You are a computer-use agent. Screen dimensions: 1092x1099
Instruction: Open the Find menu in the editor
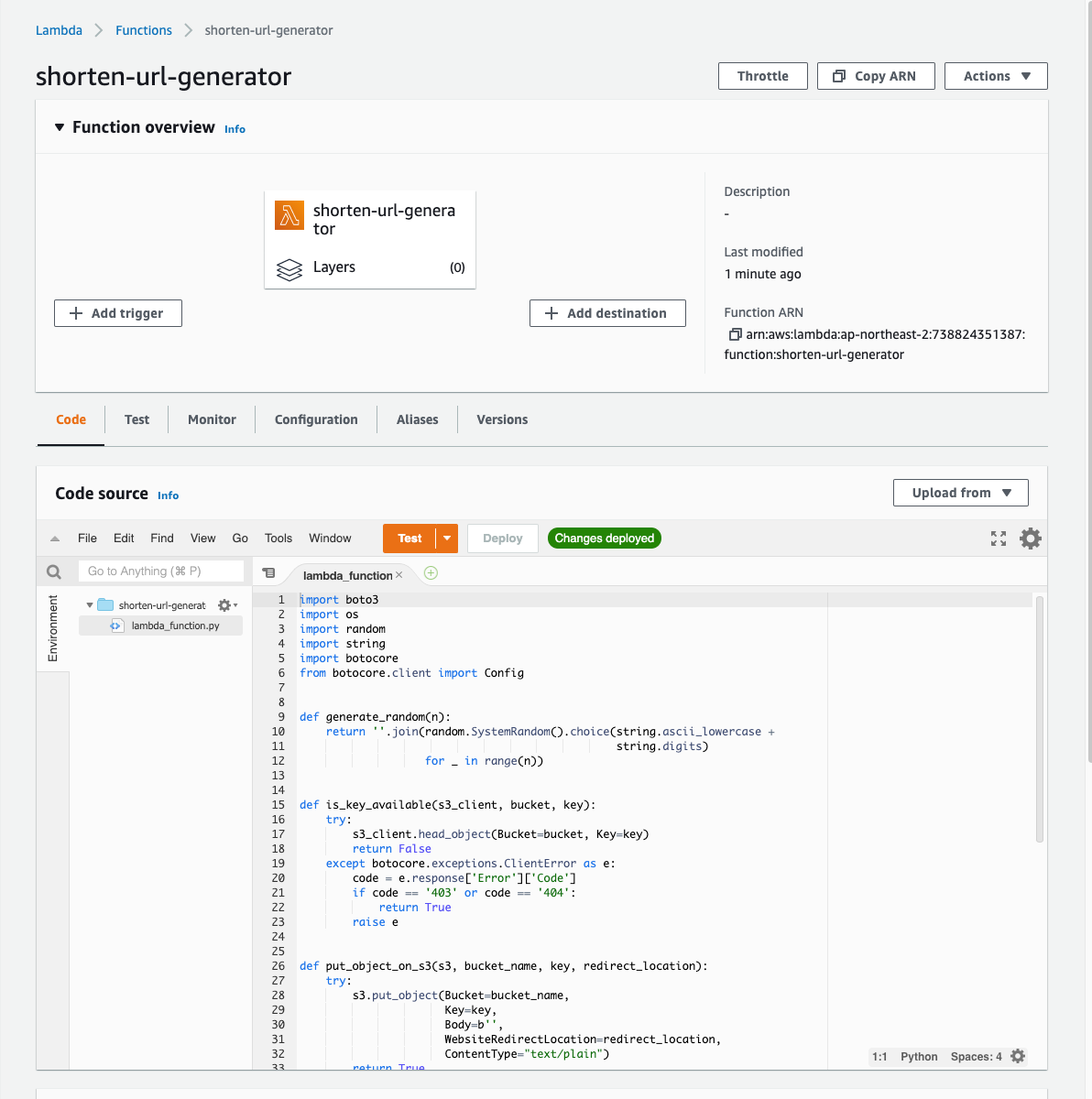tap(162, 539)
